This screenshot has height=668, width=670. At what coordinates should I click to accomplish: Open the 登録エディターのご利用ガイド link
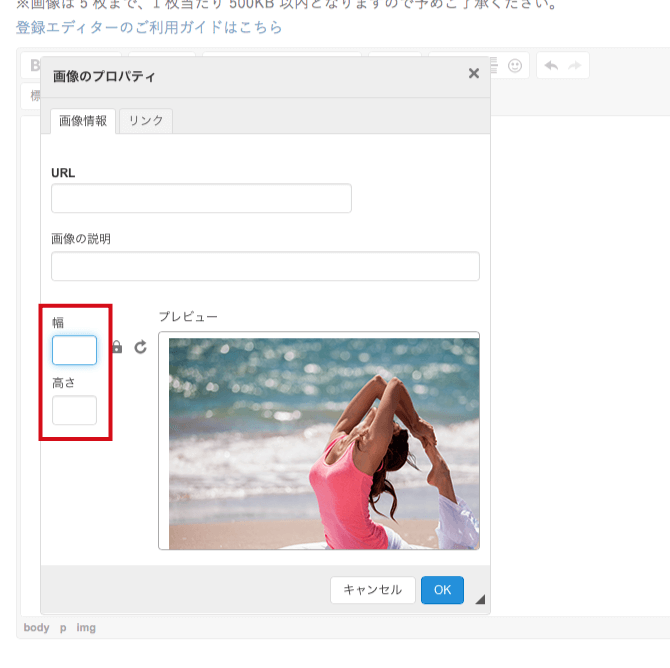tap(149, 27)
